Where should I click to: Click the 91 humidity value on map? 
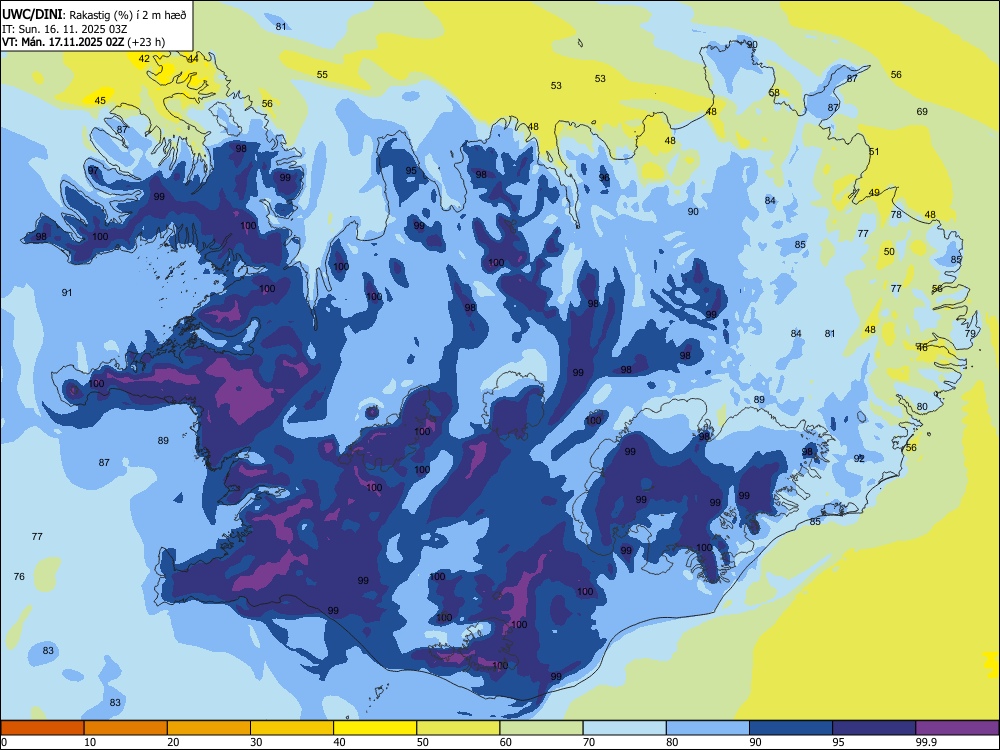point(67,293)
